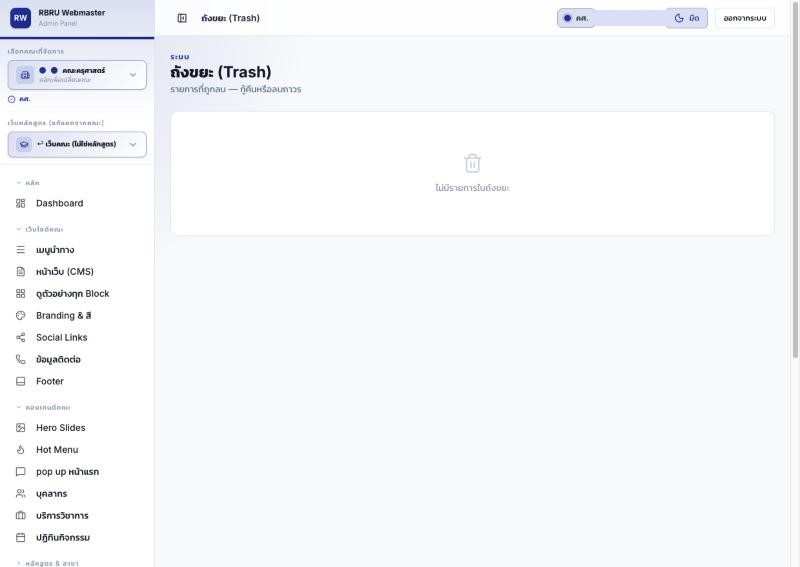Click the ไม่มีรายการในถังขยะ empty message
The width and height of the screenshot is (800, 567).
(x=472, y=188)
